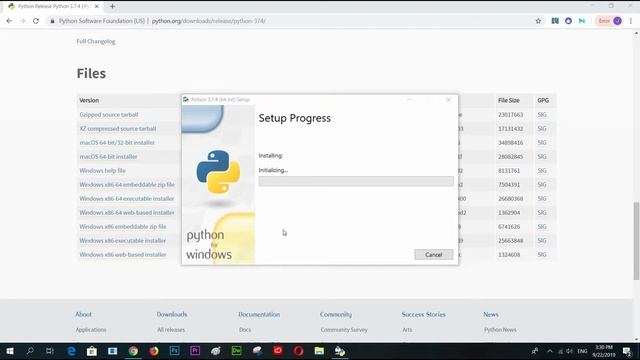Viewport: 640px width, 360px height.
Task: Go forward in browser history
Action: coord(22,21)
